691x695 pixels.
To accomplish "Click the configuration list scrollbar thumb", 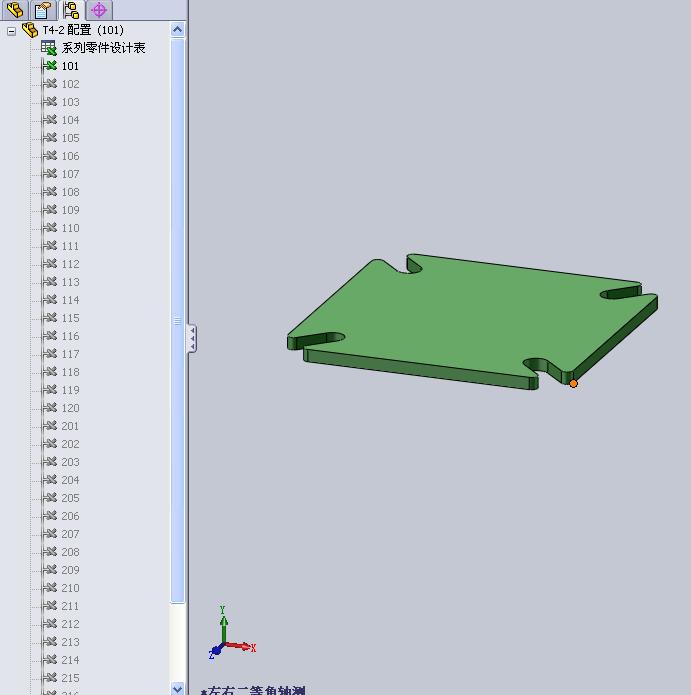I will 177,320.
